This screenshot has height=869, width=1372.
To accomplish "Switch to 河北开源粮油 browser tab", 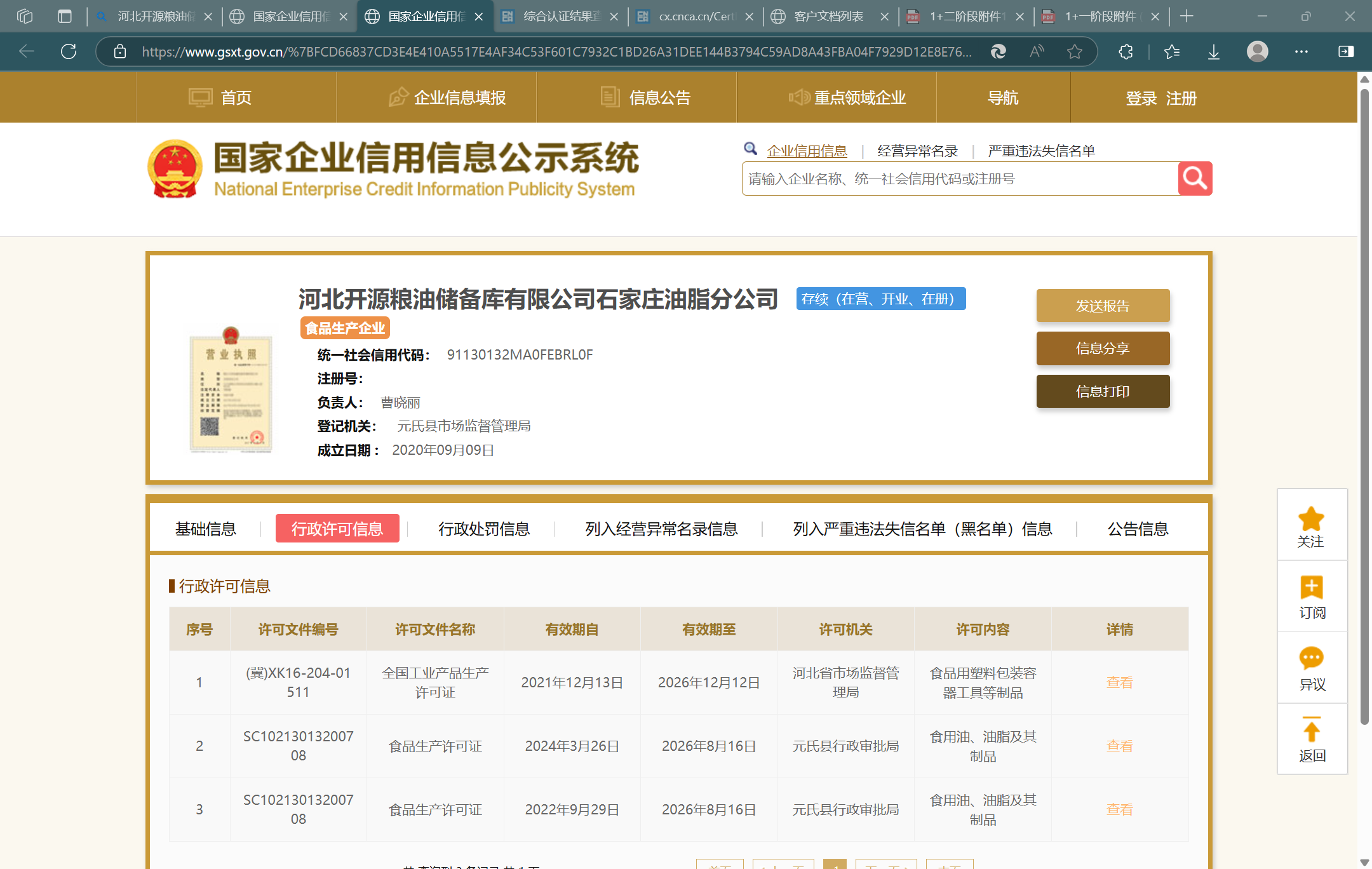I will pyautogui.click(x=155, y=17).
